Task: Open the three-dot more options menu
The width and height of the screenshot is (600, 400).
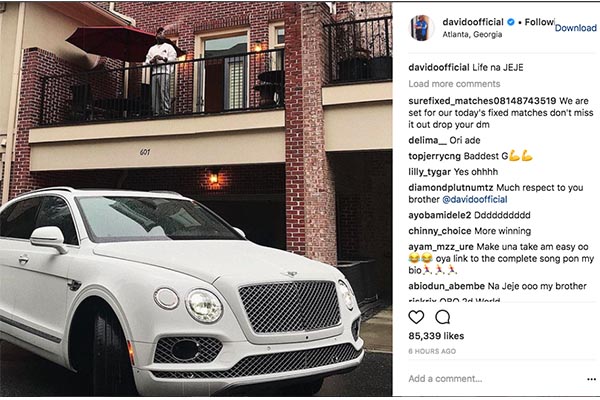Action: [591, 379]
